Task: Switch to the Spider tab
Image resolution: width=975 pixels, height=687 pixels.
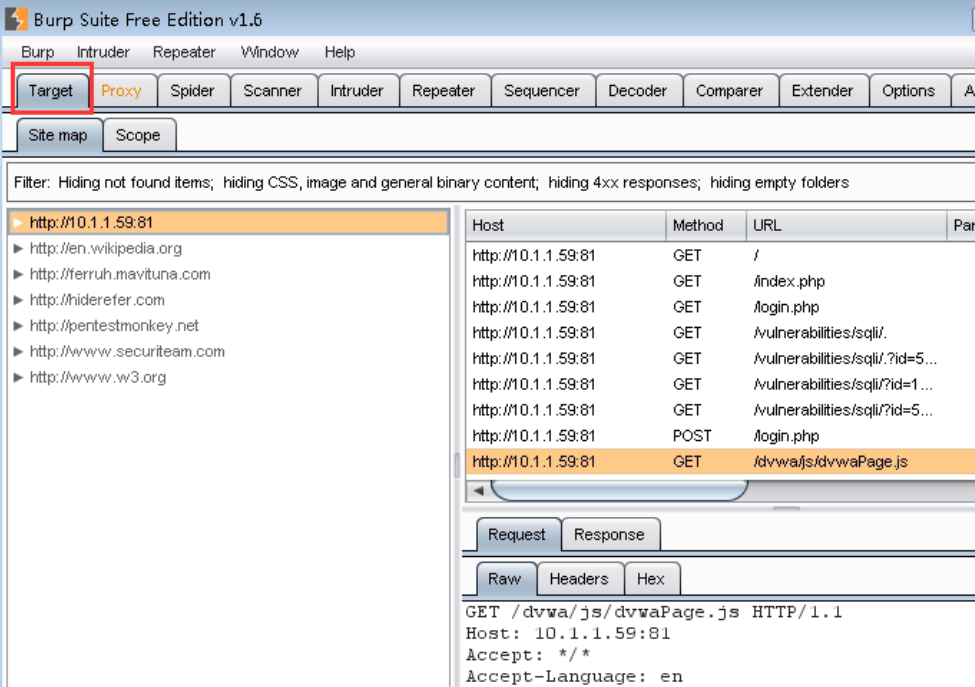Action: pos(192,91)
